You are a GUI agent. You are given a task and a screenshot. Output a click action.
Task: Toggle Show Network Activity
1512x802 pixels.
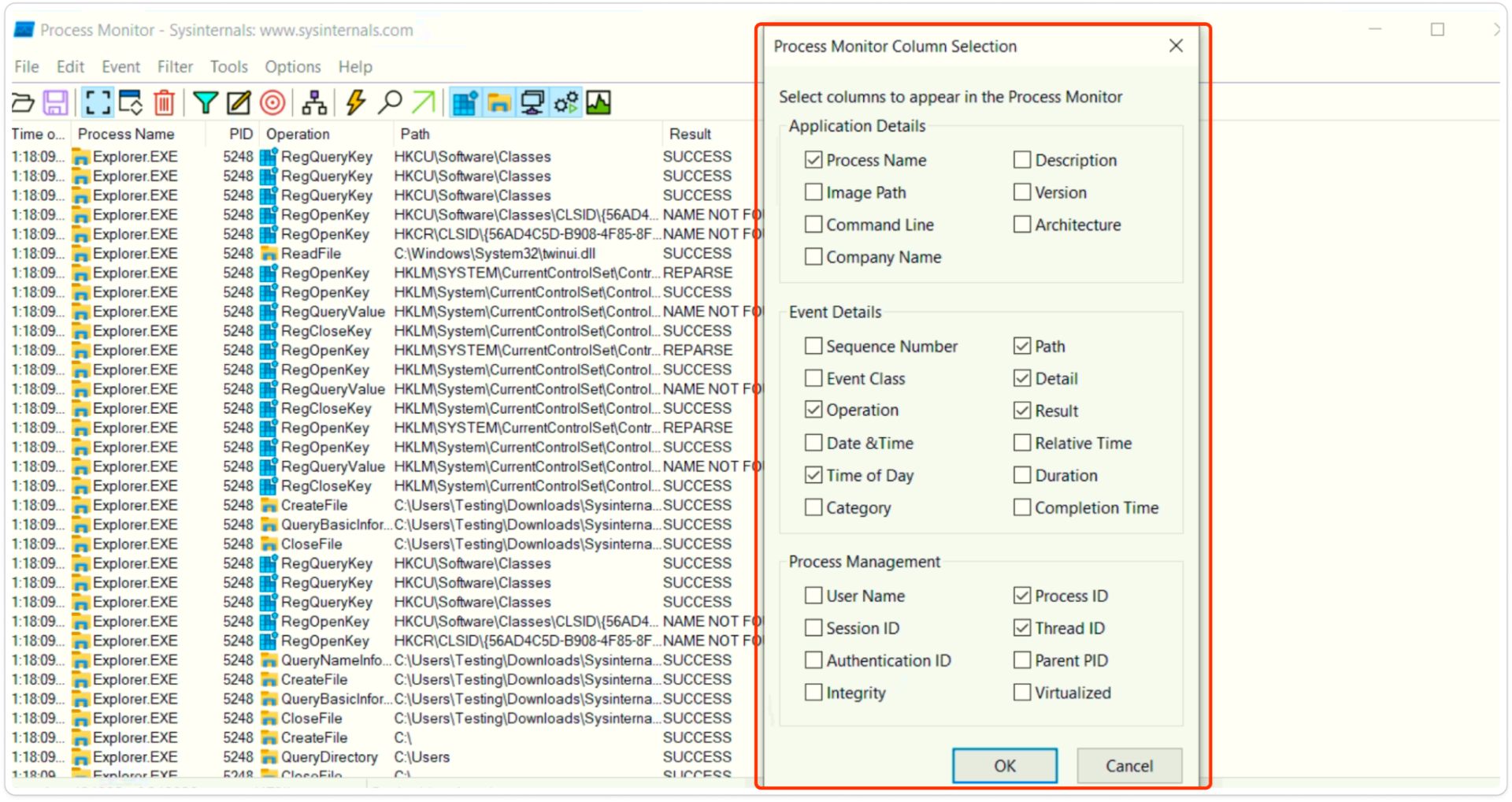pyautogui.click(x=532, y=102)
